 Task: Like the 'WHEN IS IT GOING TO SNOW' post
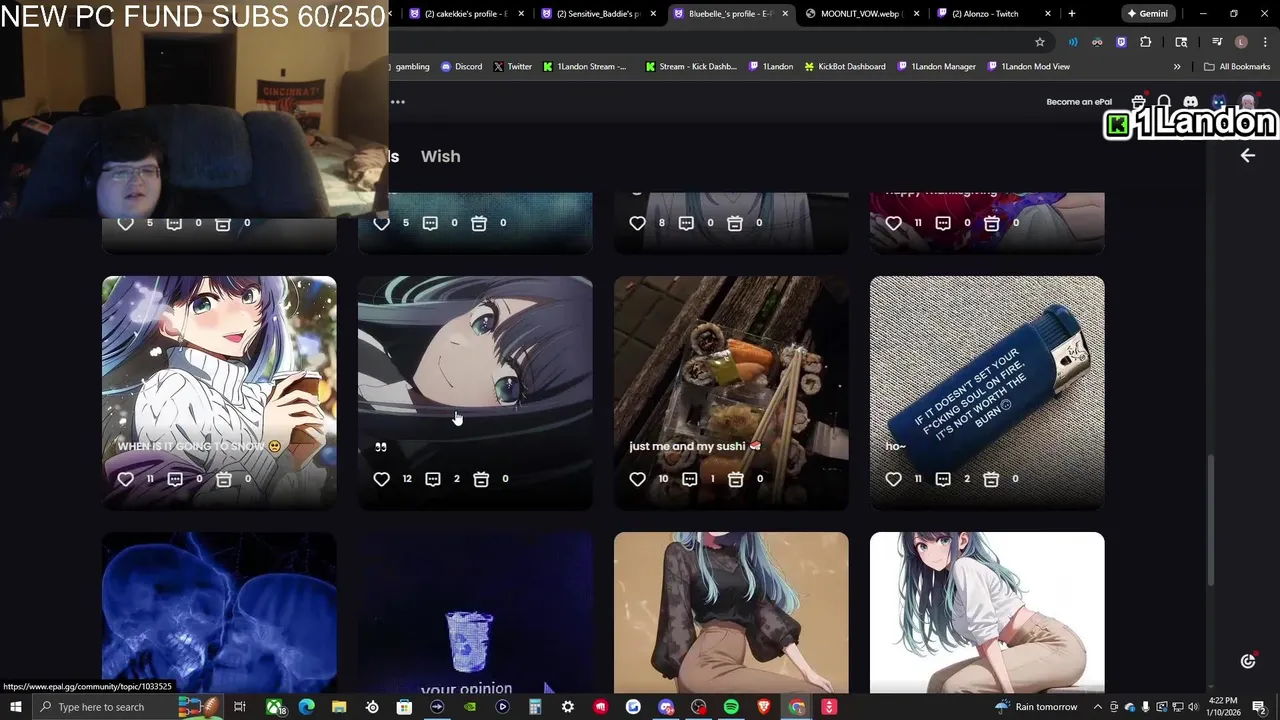pyautogui.click(x=125, y=479)
